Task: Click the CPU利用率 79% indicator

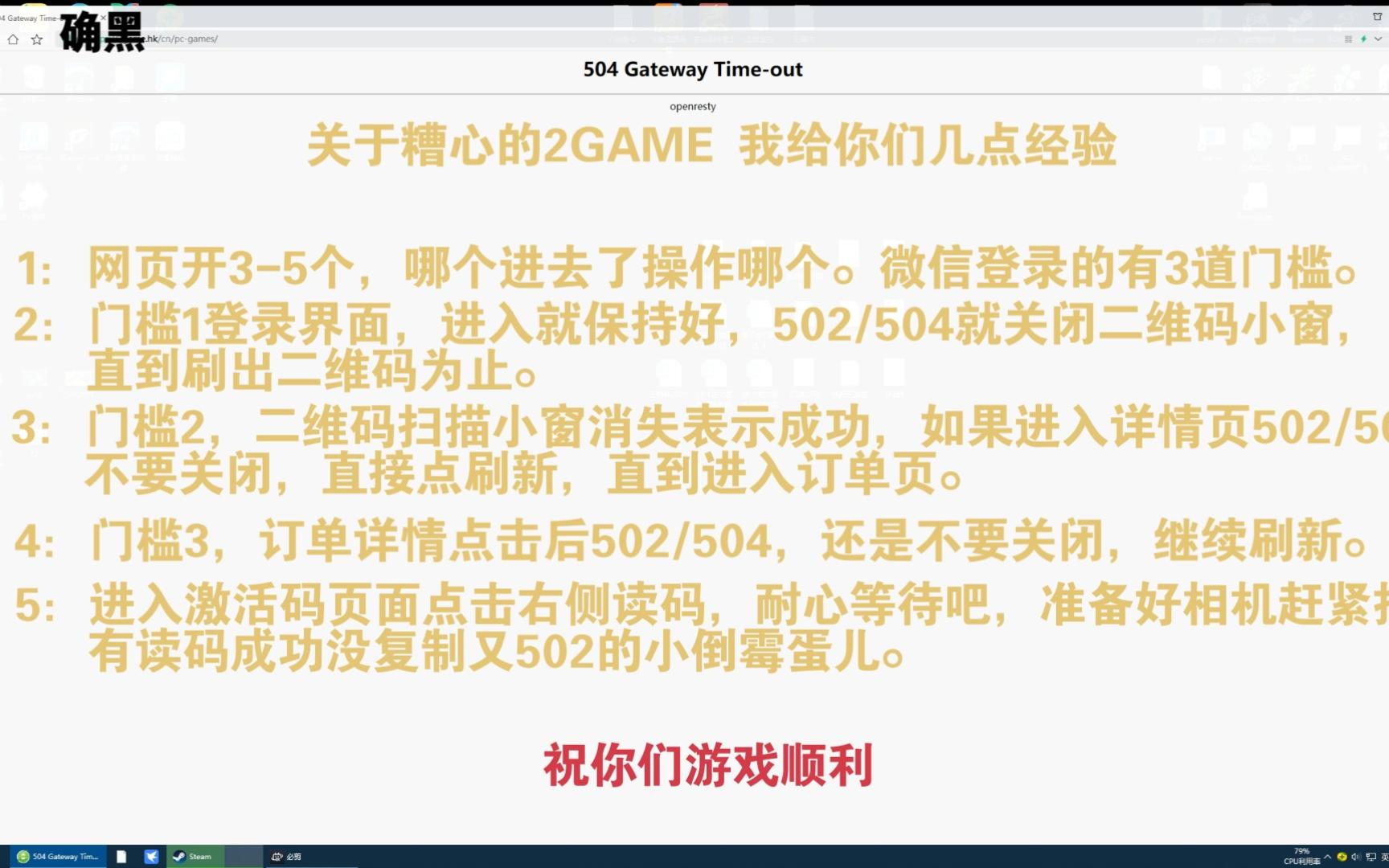Action: pos(1301,856)
